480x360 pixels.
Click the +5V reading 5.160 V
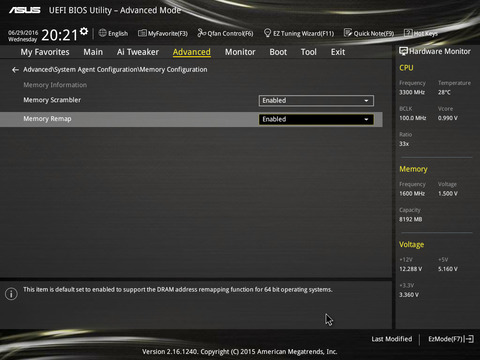click(448, 269)
